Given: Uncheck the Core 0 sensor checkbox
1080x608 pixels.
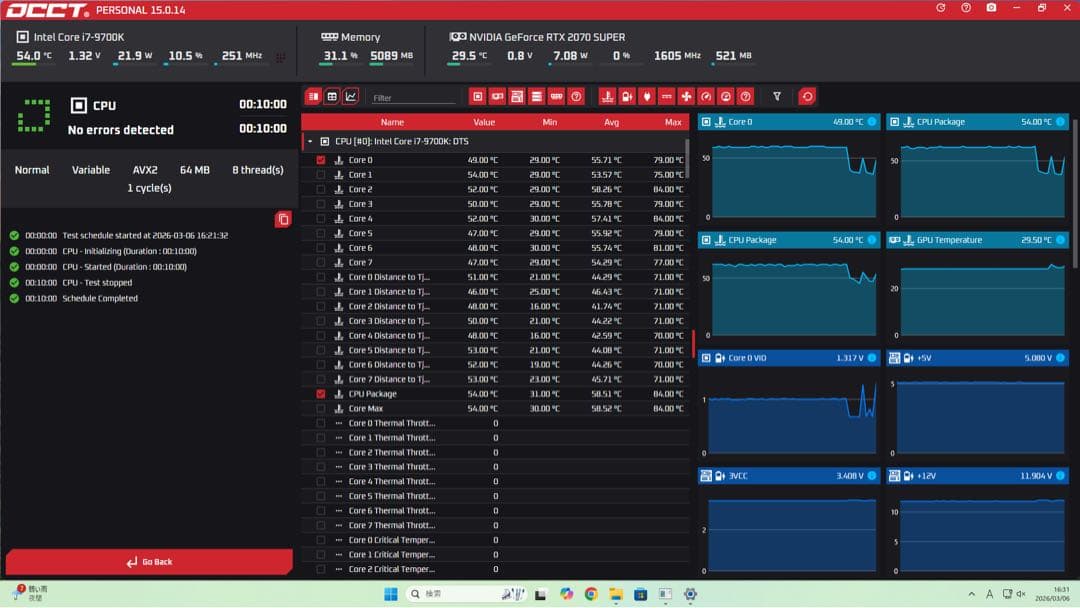Looking at the screenshot, I should [x=321, y=160].
